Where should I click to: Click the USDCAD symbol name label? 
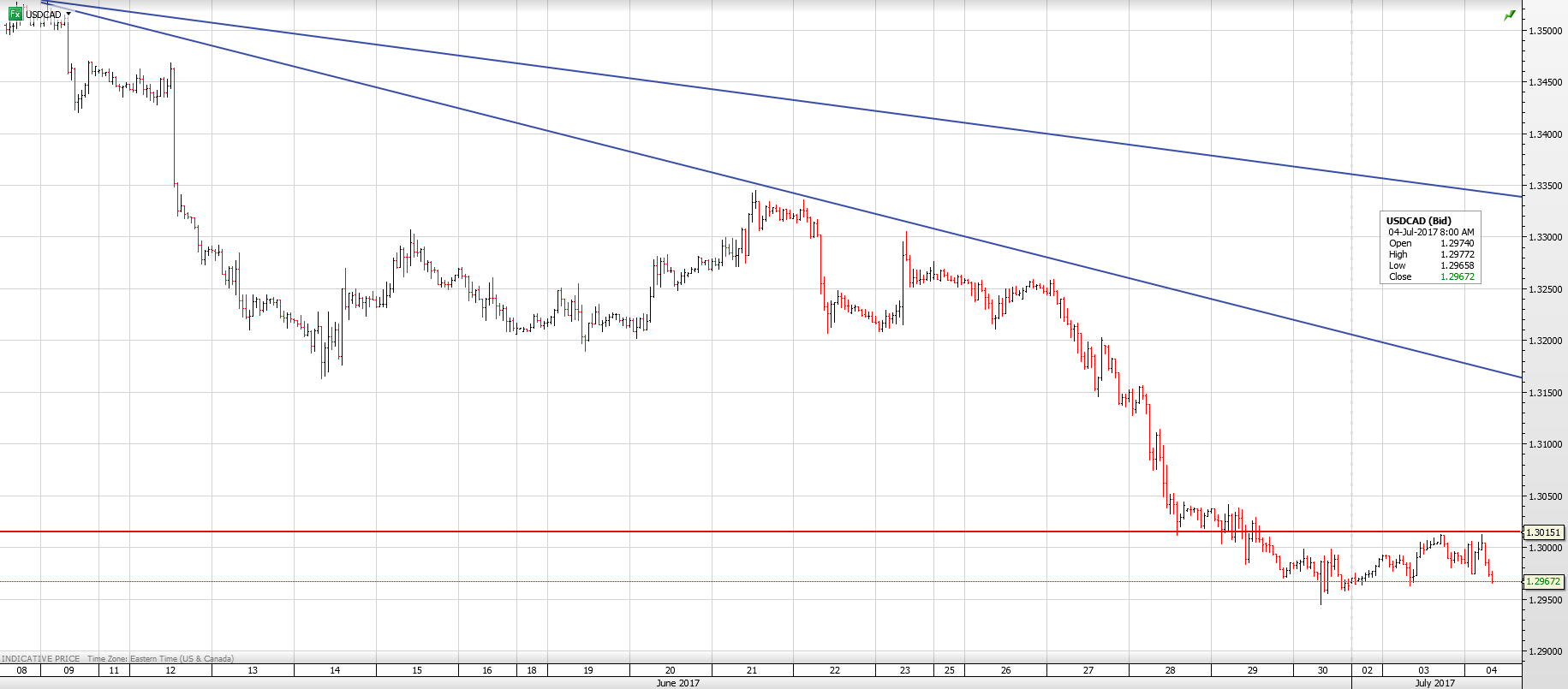click(44, 15)
